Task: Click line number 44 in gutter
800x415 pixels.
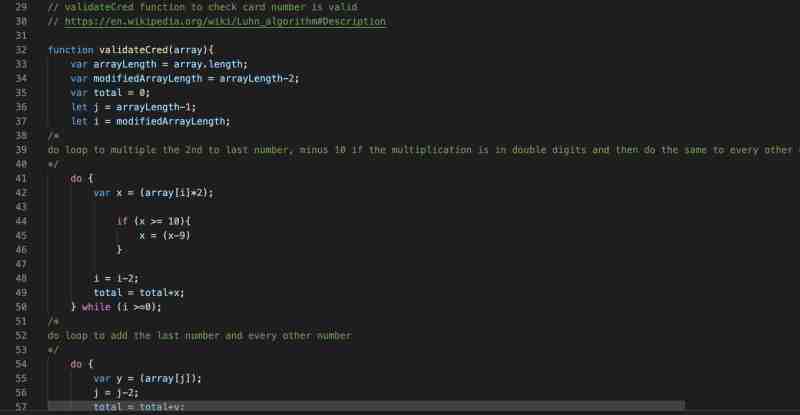Action: 21,222
